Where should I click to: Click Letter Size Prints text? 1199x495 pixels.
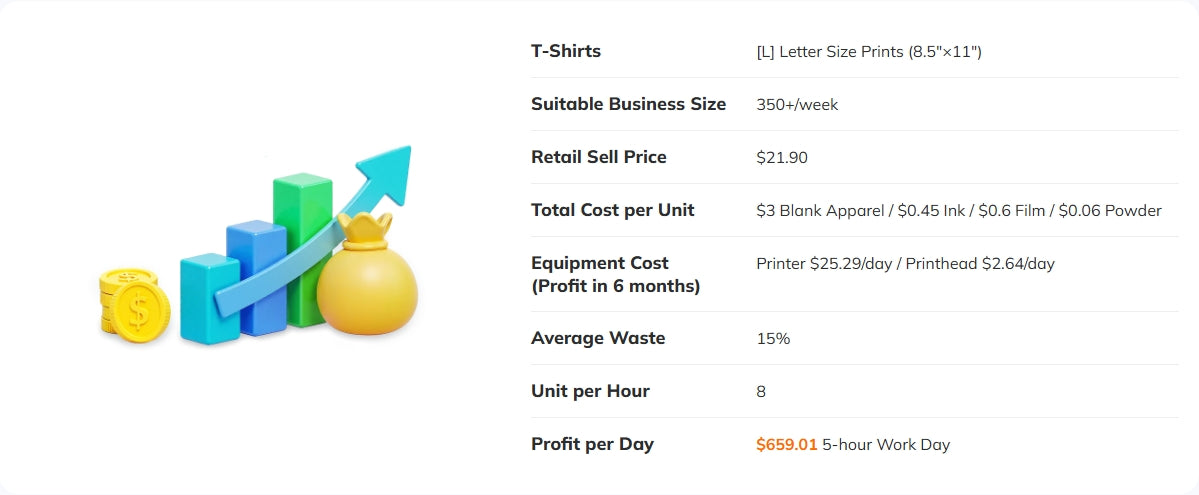tap(869, 51)
